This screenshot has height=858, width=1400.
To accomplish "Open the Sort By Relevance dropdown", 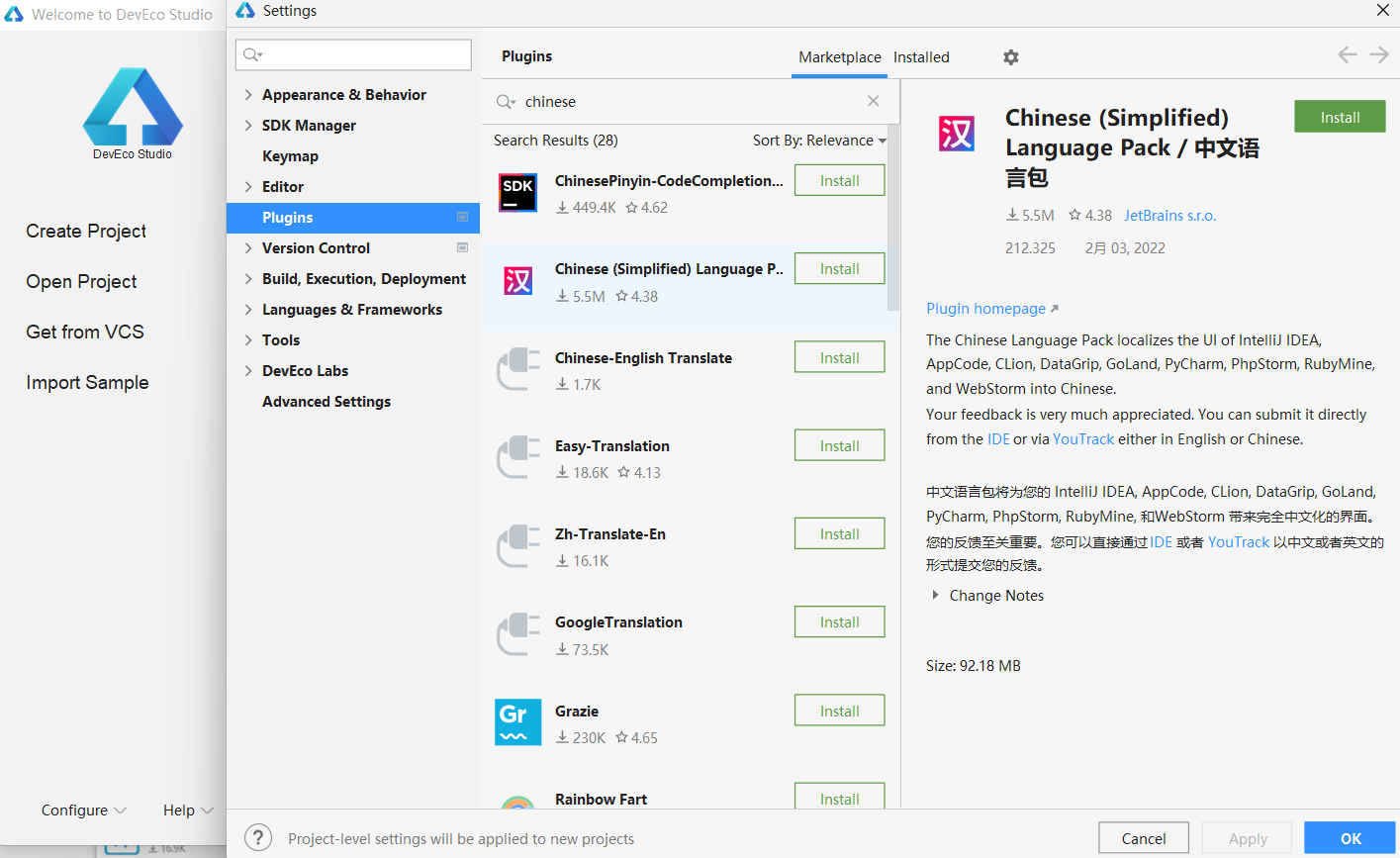I will (819, 141).
